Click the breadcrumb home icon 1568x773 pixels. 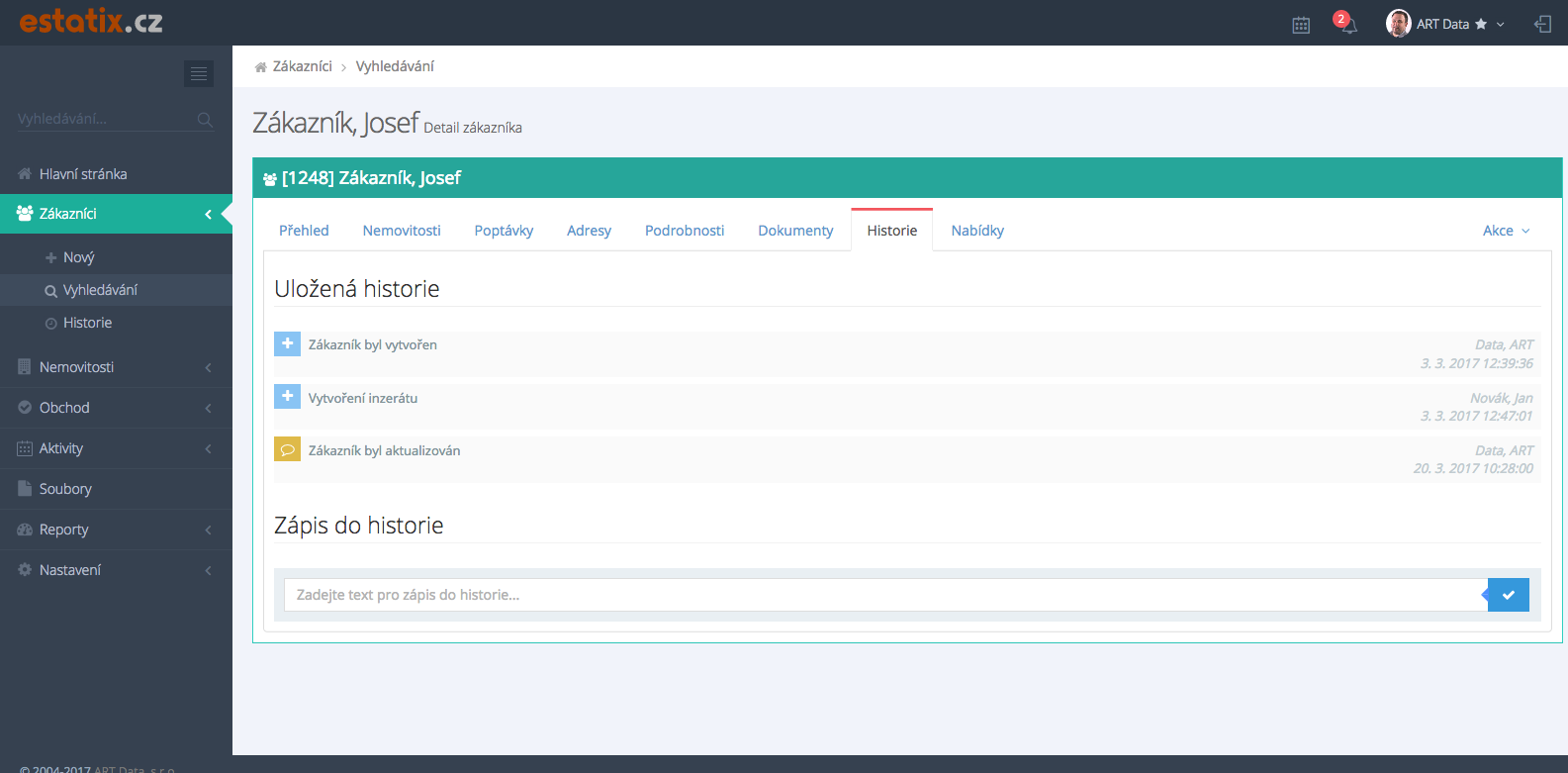(x=260, y=67)
